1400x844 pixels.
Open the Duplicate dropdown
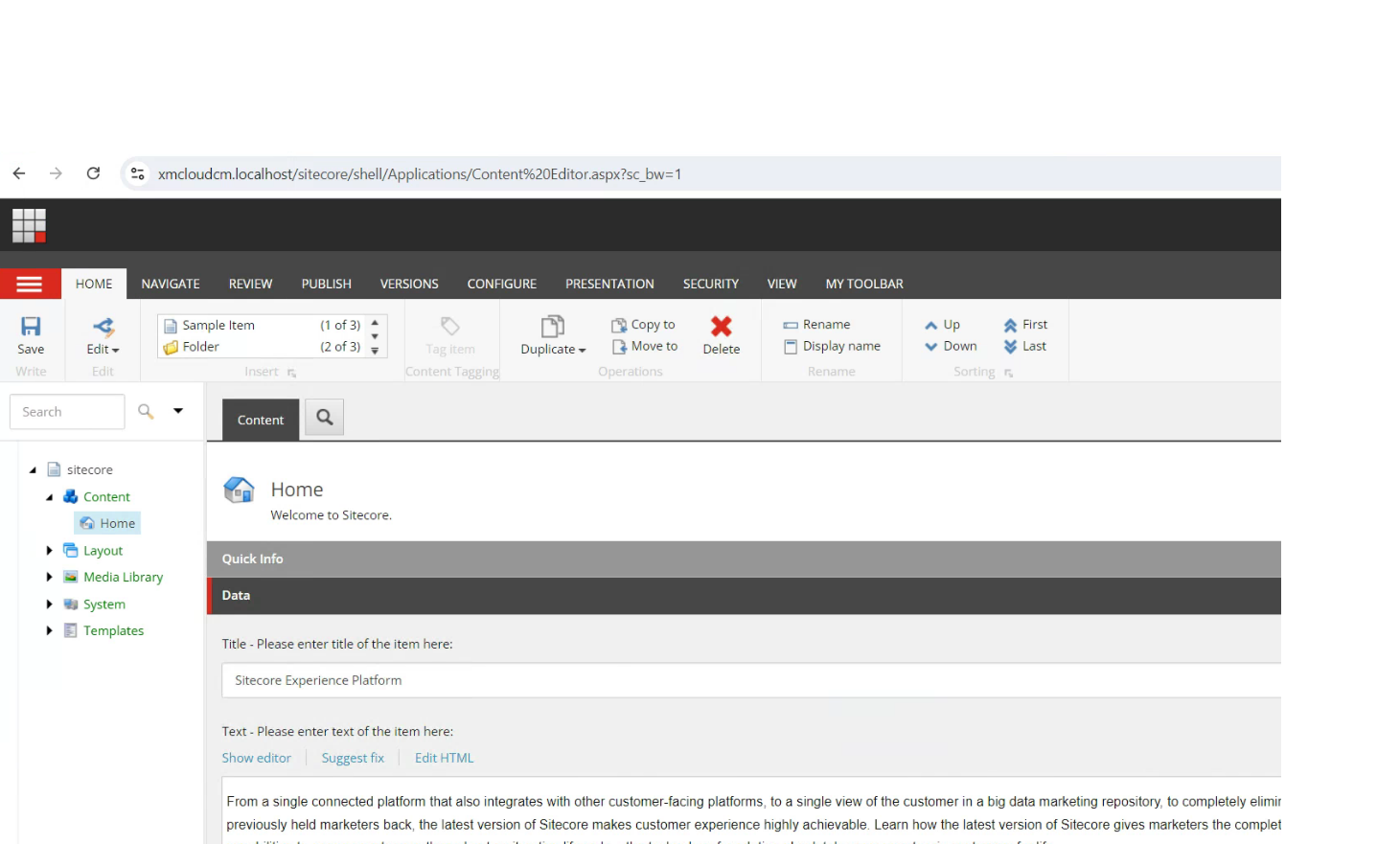pyautogui.click(x=553, y=350)
